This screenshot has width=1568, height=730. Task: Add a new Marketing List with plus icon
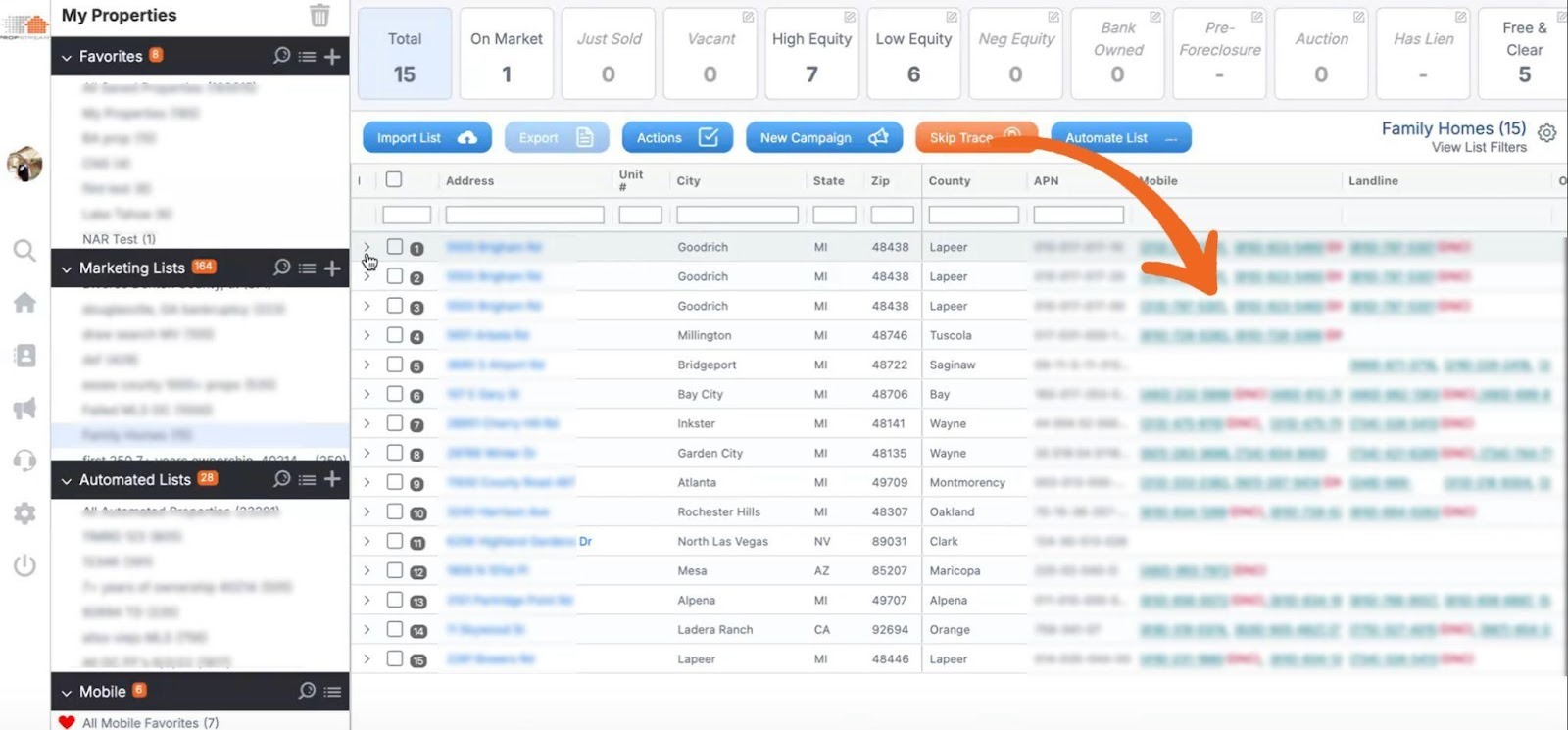click(332, 268)
